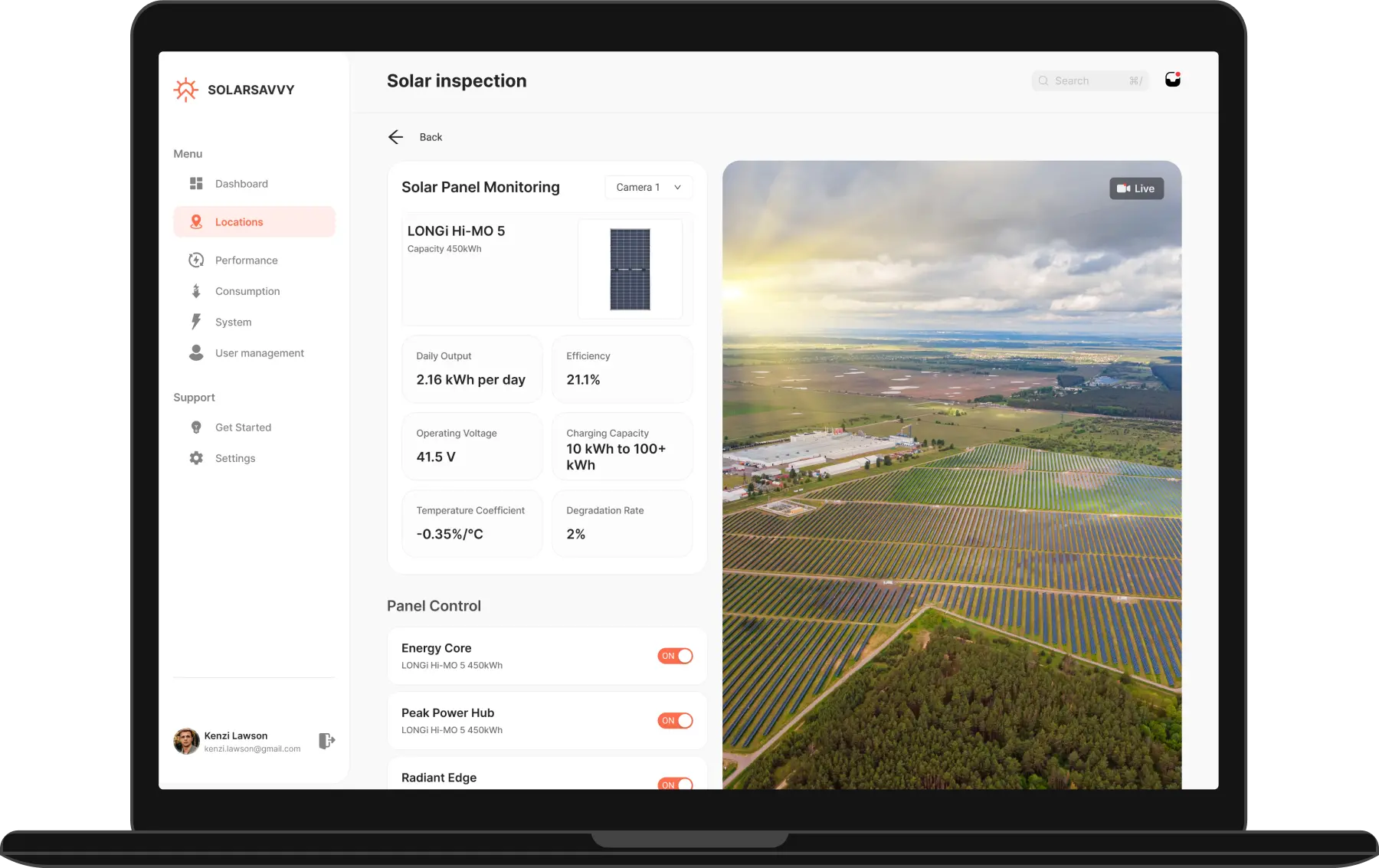The height and width of the screenshot is (868, 1379).
Task: Click the Search input field
Action: [1089, 81]
